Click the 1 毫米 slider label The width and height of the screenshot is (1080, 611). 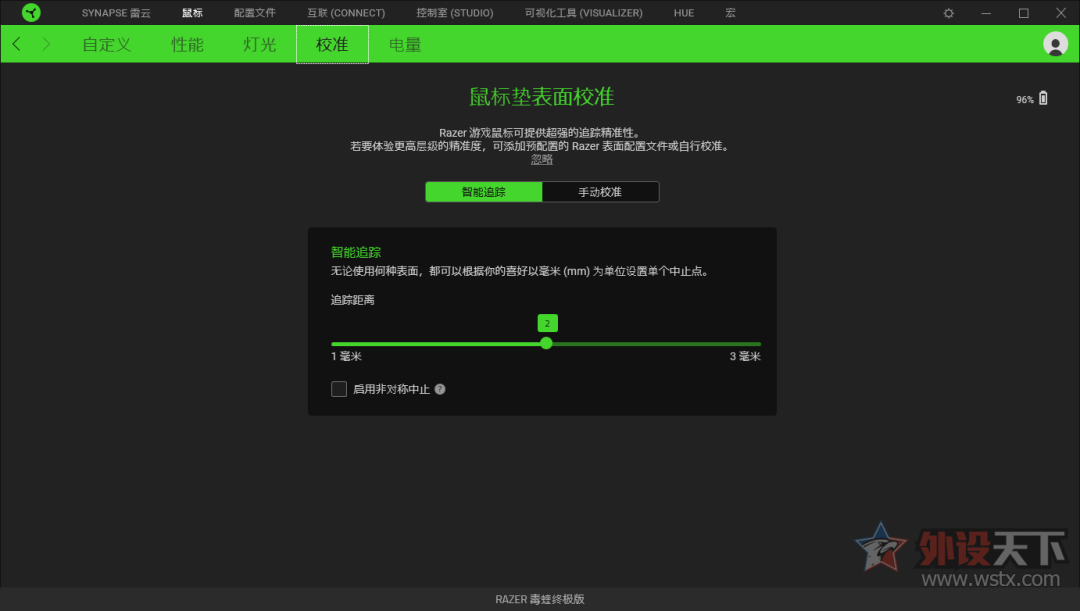(x=346, y=356)
